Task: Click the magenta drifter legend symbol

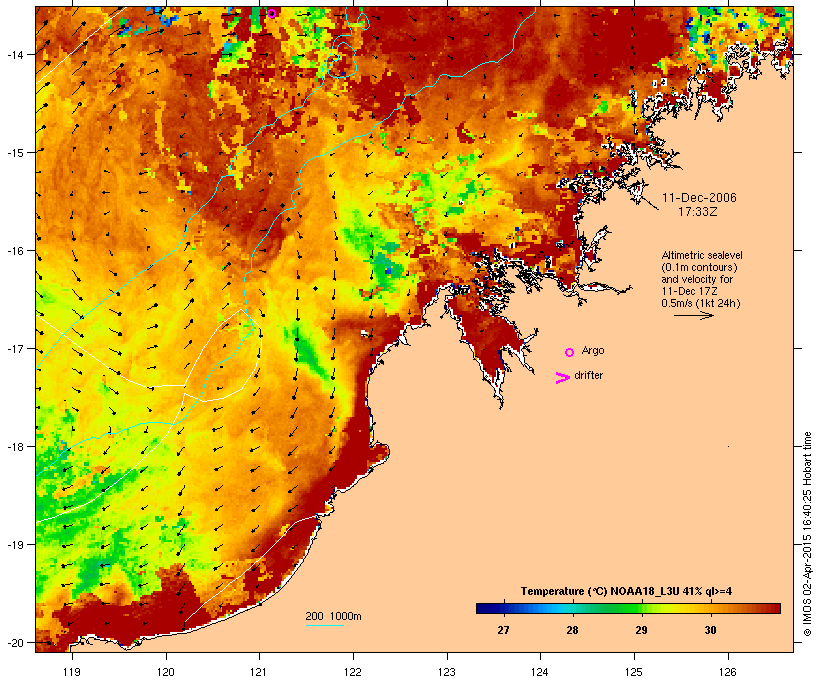Action: point(562,378)
